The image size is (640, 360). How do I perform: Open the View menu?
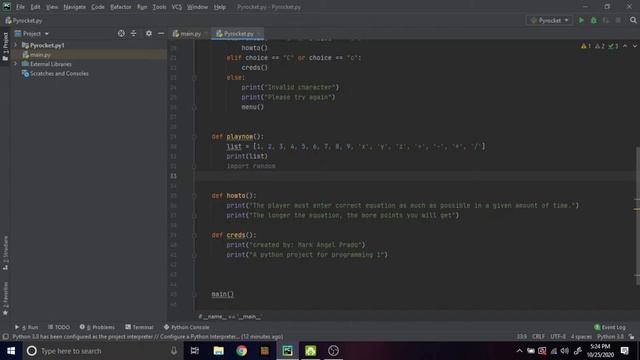(x=52, y=7)
